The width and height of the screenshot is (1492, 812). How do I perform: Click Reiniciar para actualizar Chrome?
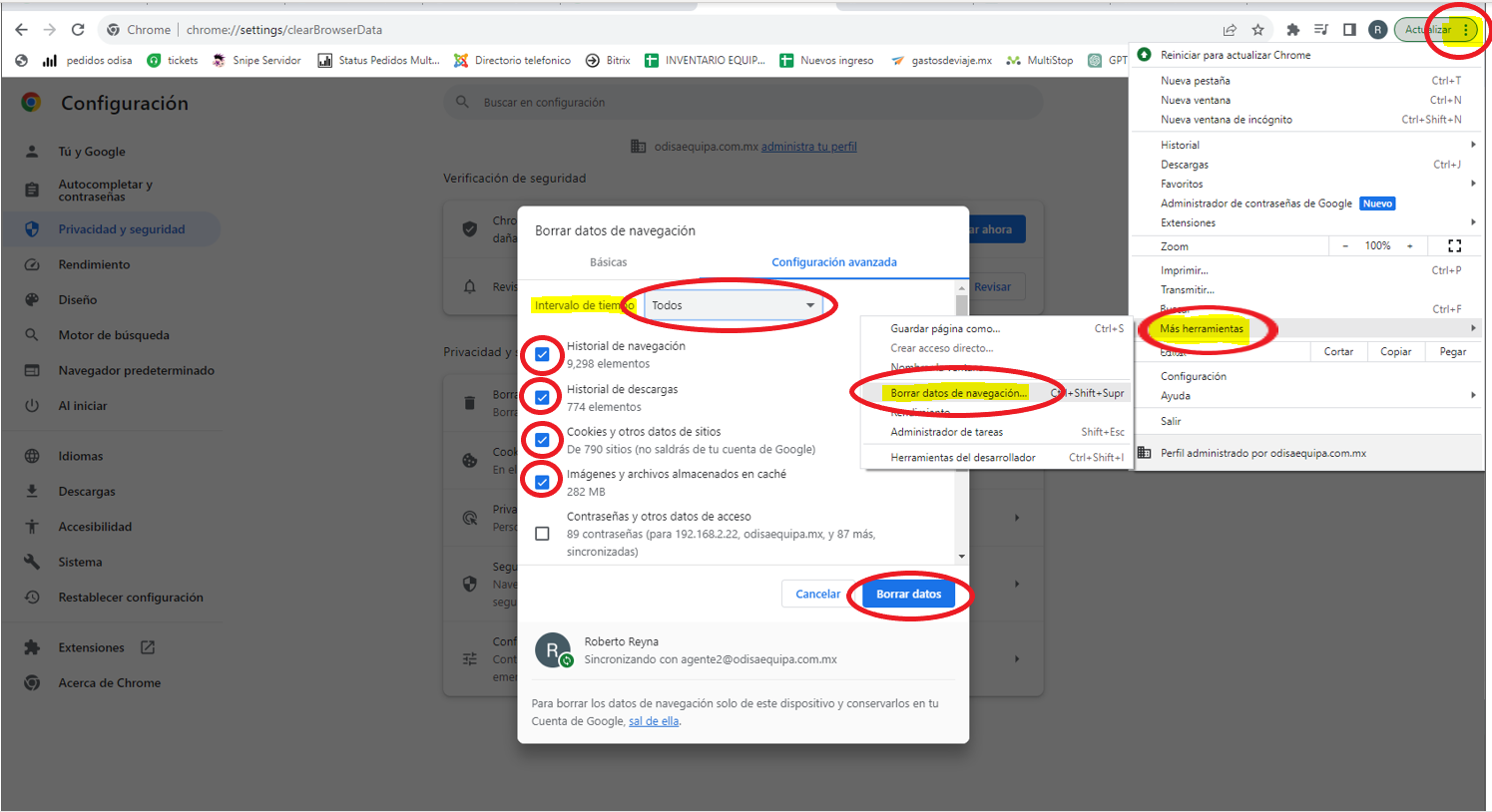[x=1307, y=55]
